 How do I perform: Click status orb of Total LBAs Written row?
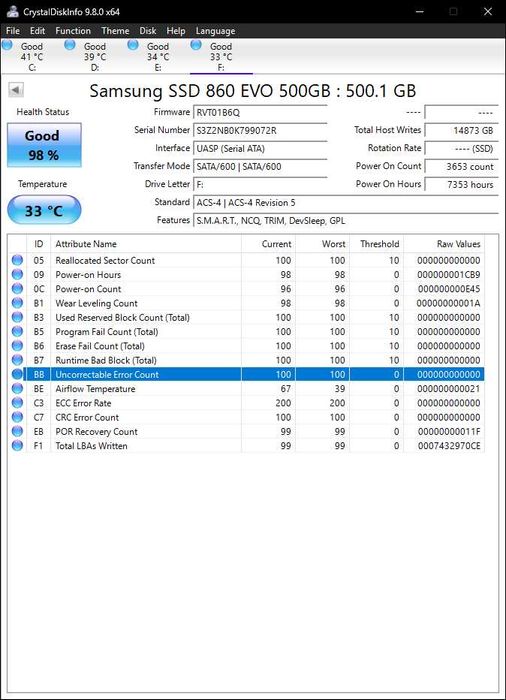click(17, 446)
